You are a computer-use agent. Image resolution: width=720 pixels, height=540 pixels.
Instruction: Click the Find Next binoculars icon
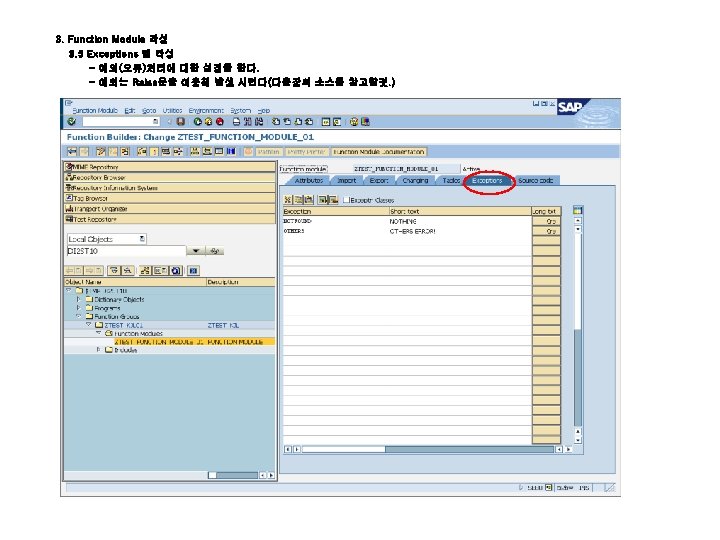(259, 122)
